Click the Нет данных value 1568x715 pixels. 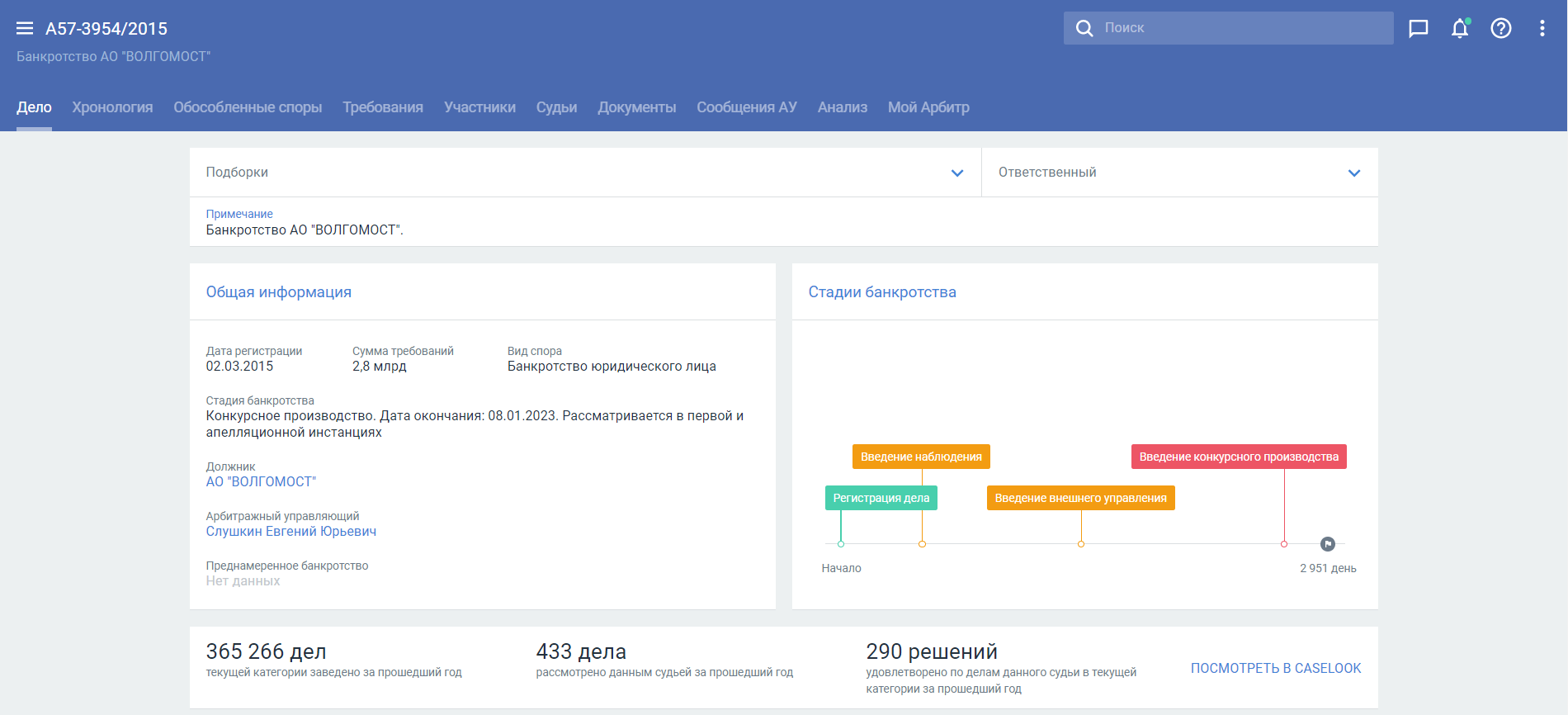[x=243, y=581]
